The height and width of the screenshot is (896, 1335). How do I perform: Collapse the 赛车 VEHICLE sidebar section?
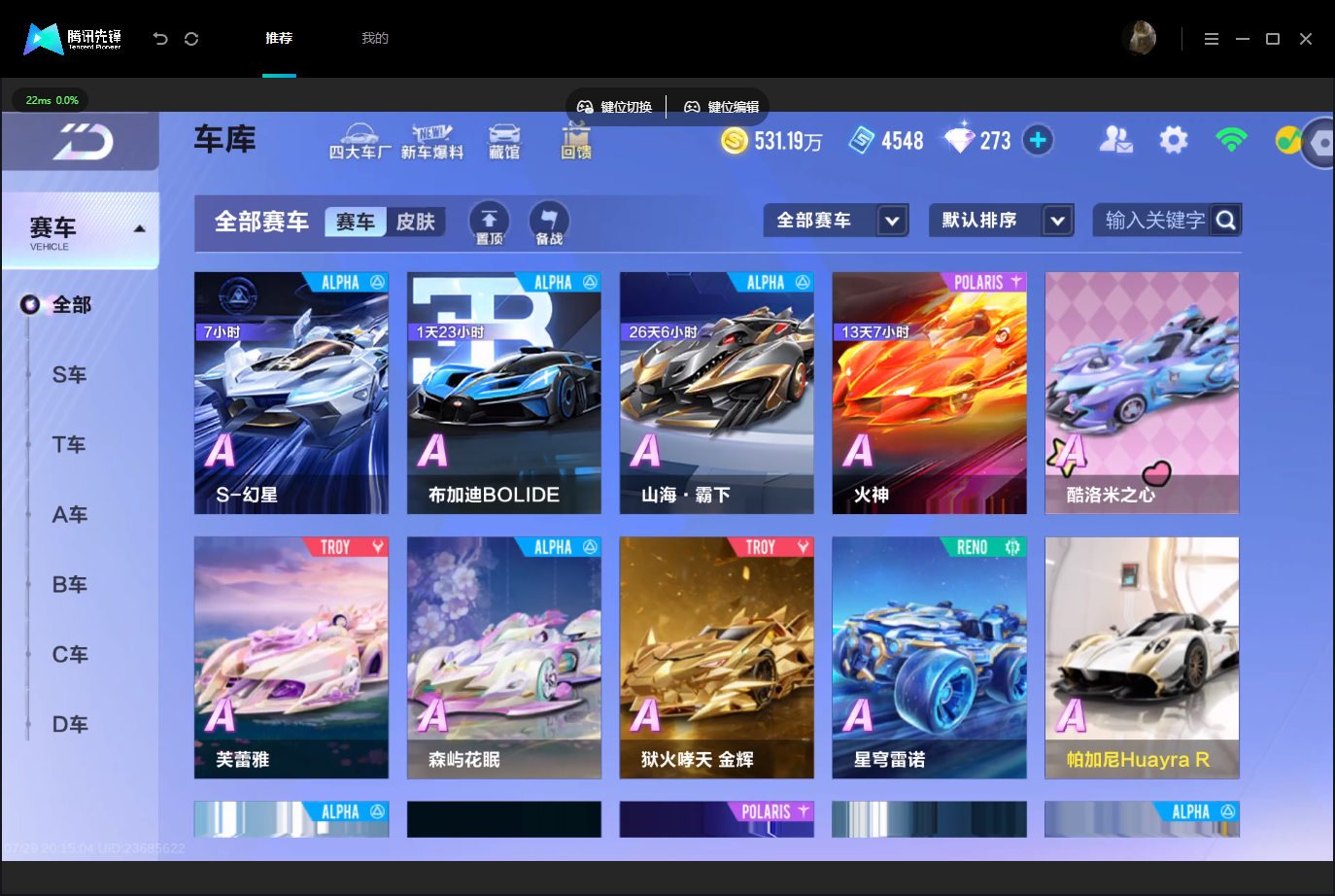tap(82, 231)
